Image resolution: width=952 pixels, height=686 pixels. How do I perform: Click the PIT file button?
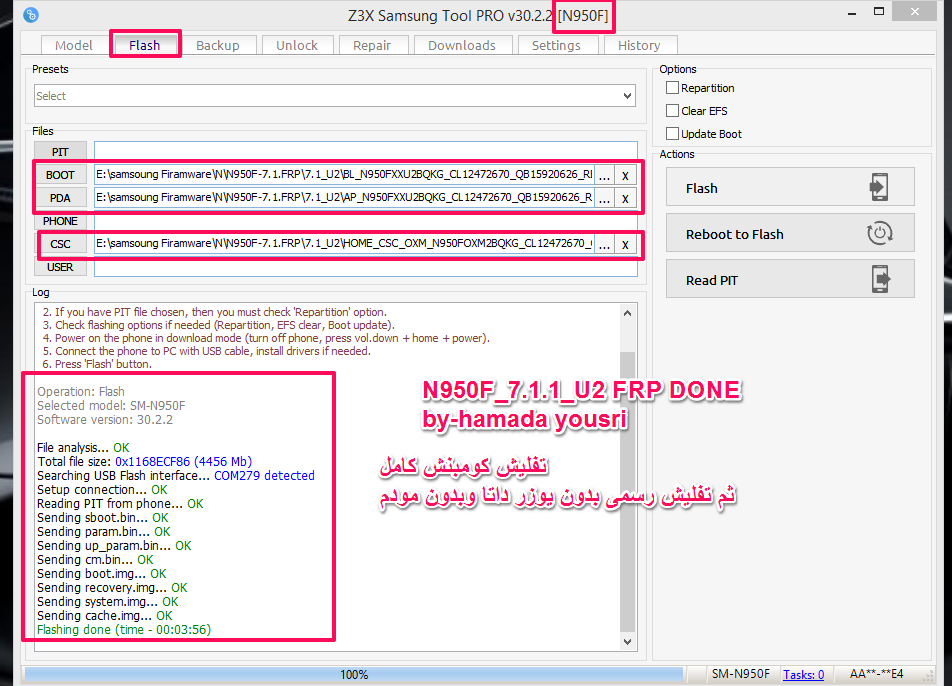coord(60,152)
